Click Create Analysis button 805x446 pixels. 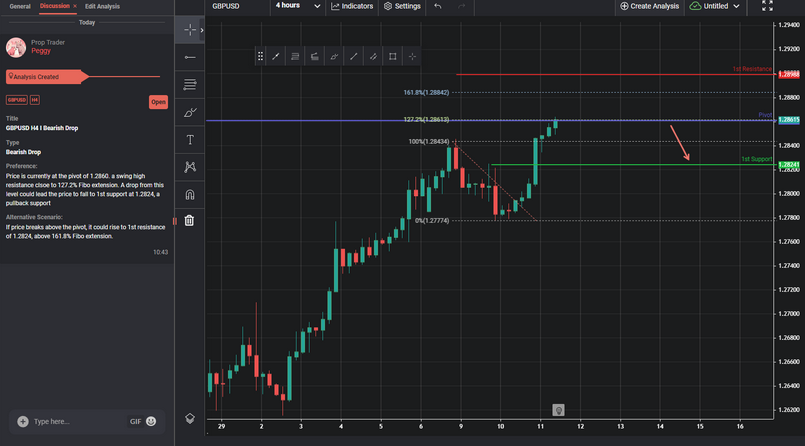coord(649,6)
